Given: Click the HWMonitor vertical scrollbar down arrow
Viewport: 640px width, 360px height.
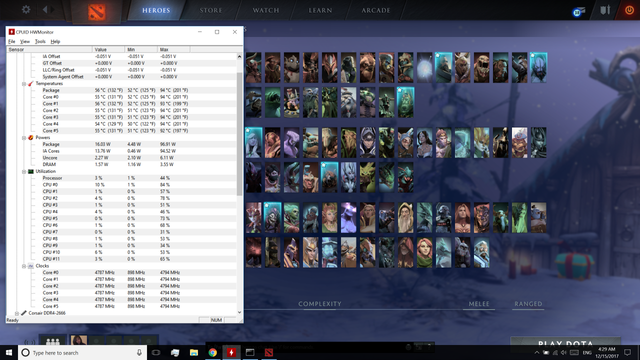Looking at the screenshot, I should click(x=239, y=313).
